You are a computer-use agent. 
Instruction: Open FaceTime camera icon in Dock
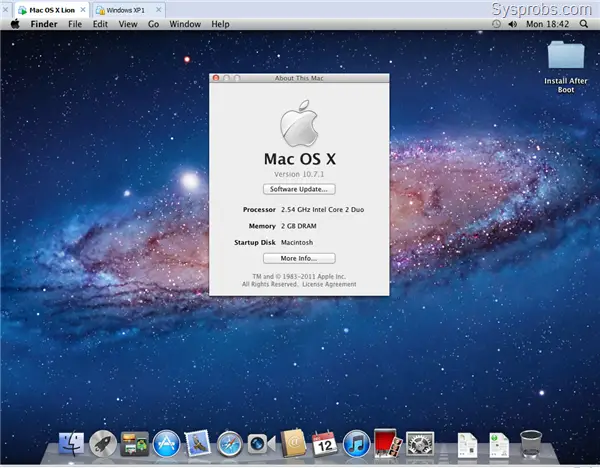pos(261,444)
